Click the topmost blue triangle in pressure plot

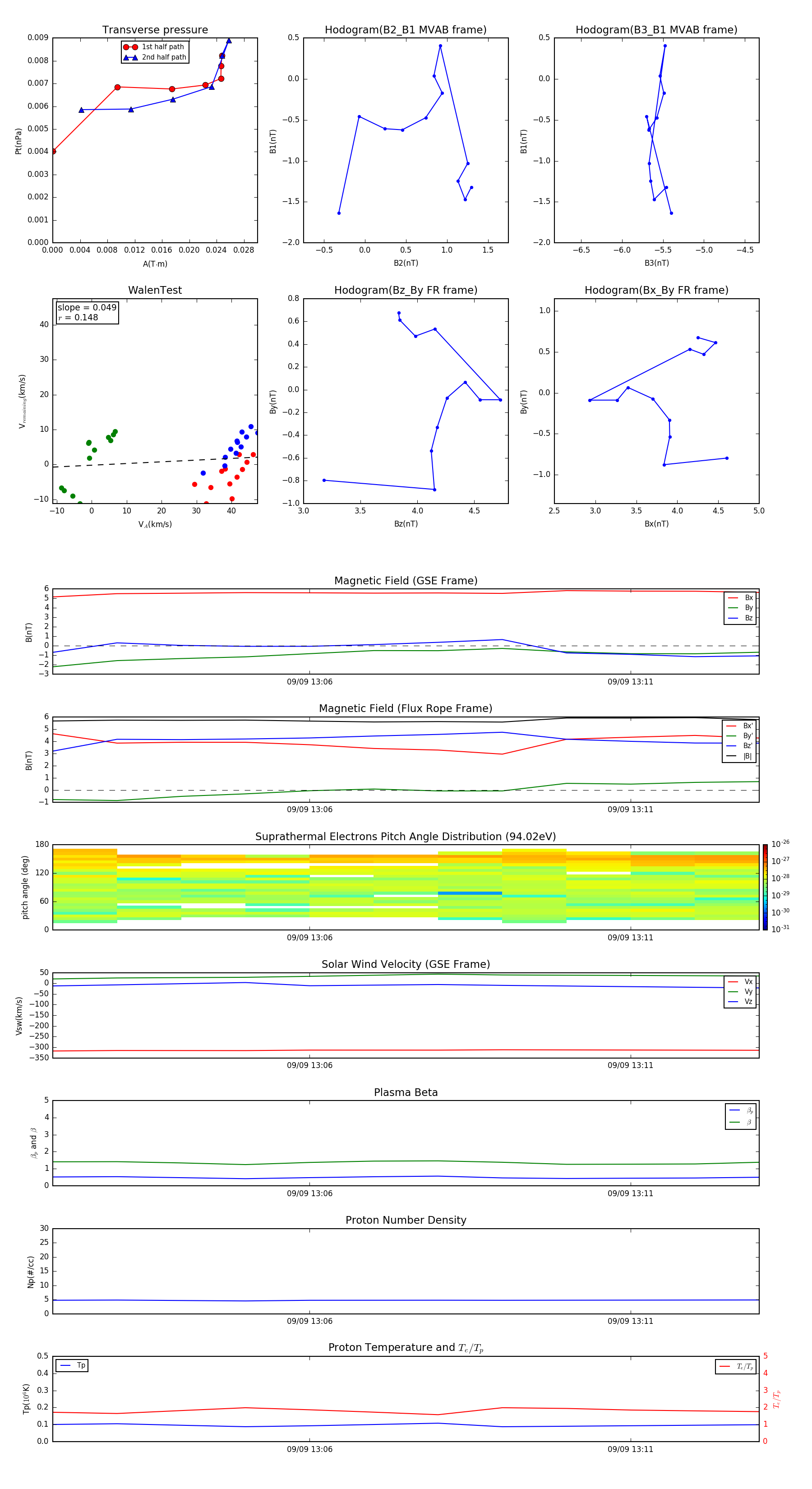tap(229, 41)
